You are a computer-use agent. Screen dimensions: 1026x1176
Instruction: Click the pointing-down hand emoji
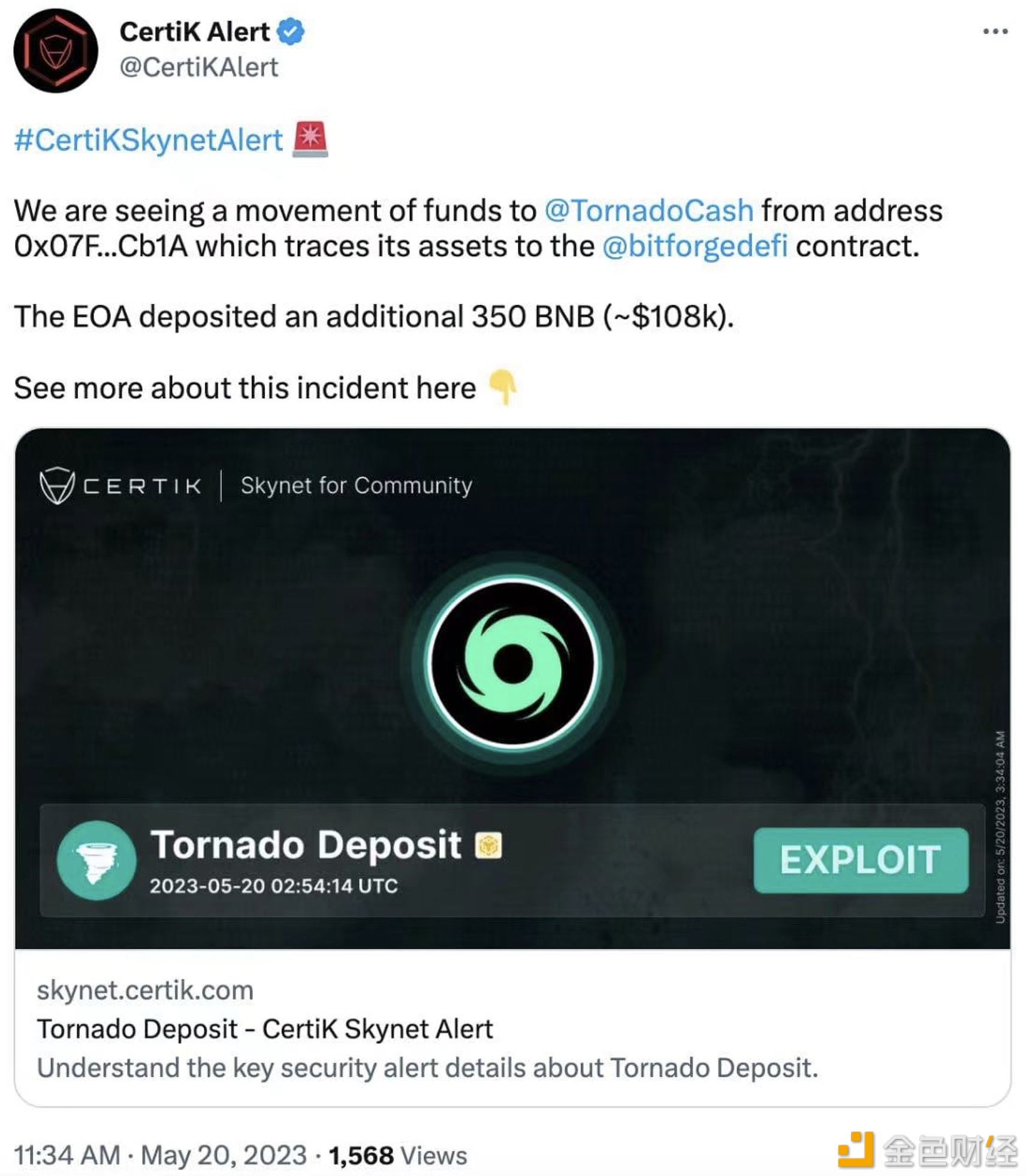(x=502, y=387)
